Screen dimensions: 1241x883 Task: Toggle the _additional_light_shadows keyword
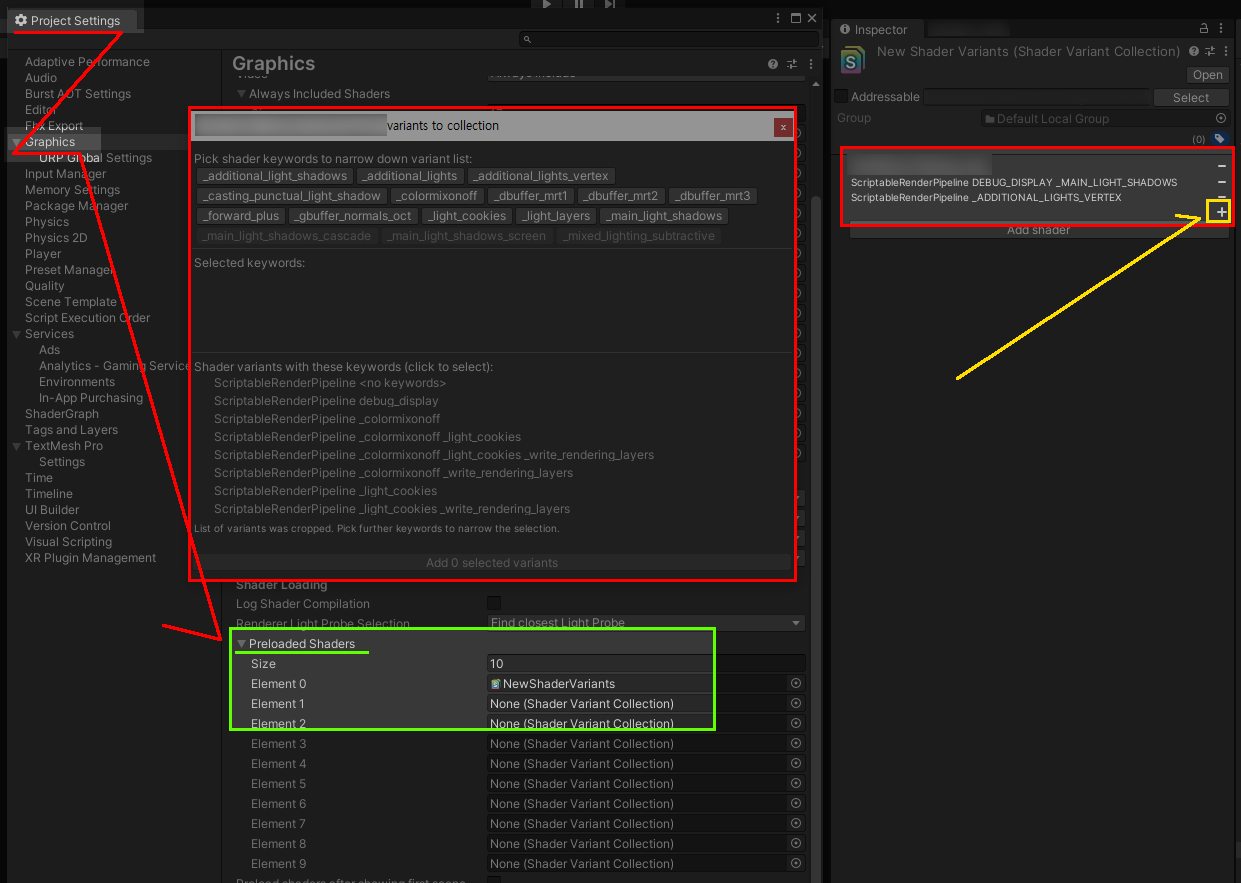274,176
